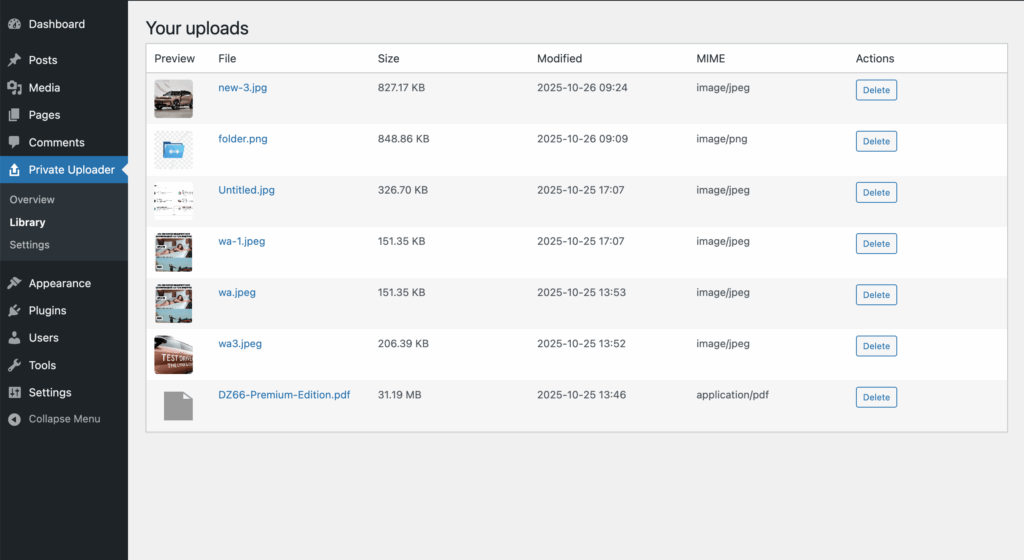1024x560 pixels.
Task: Open the Untitled.jpg file link
Action: [x=246, y=190]
